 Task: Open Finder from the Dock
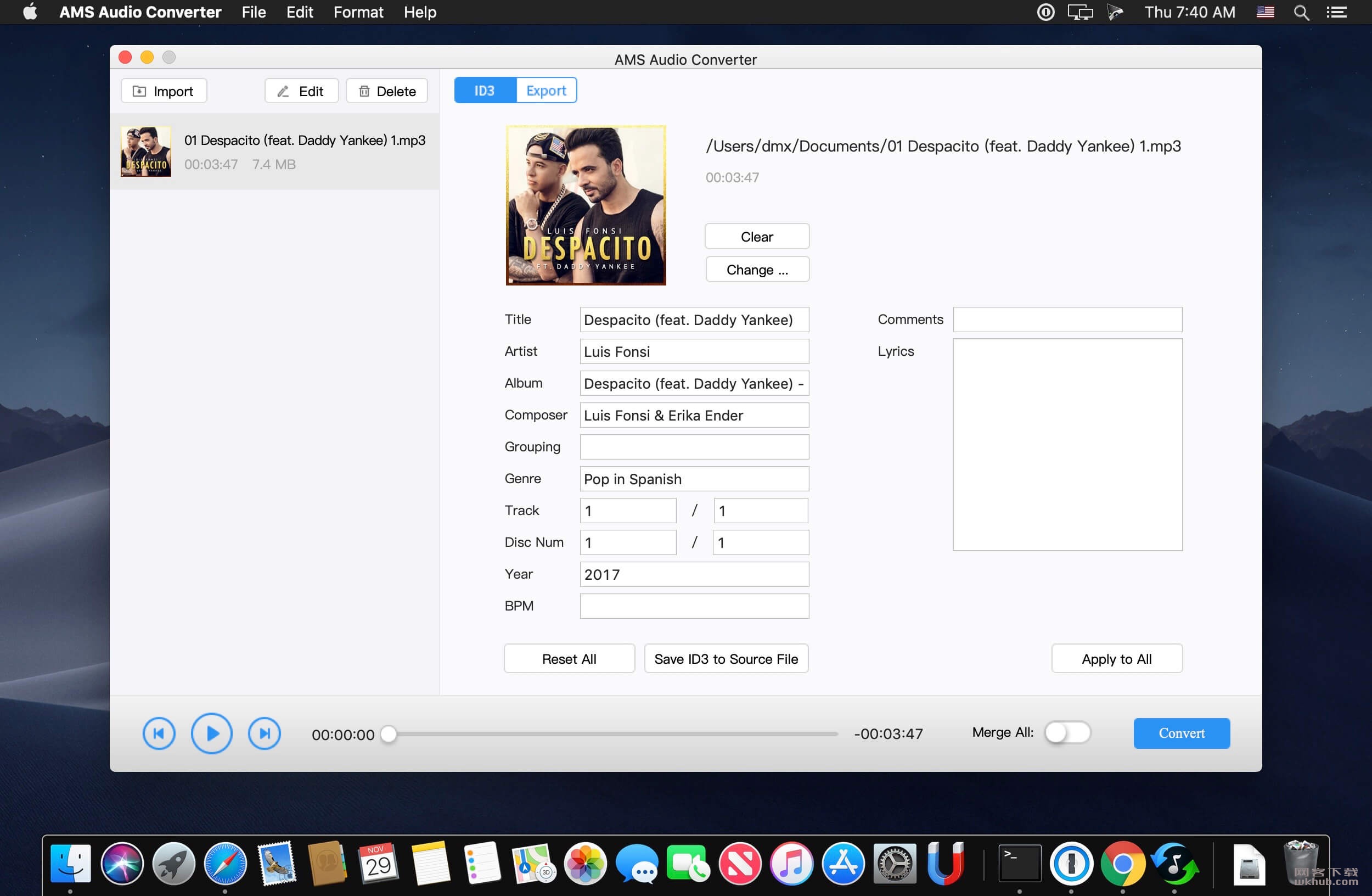coord(70,863)
